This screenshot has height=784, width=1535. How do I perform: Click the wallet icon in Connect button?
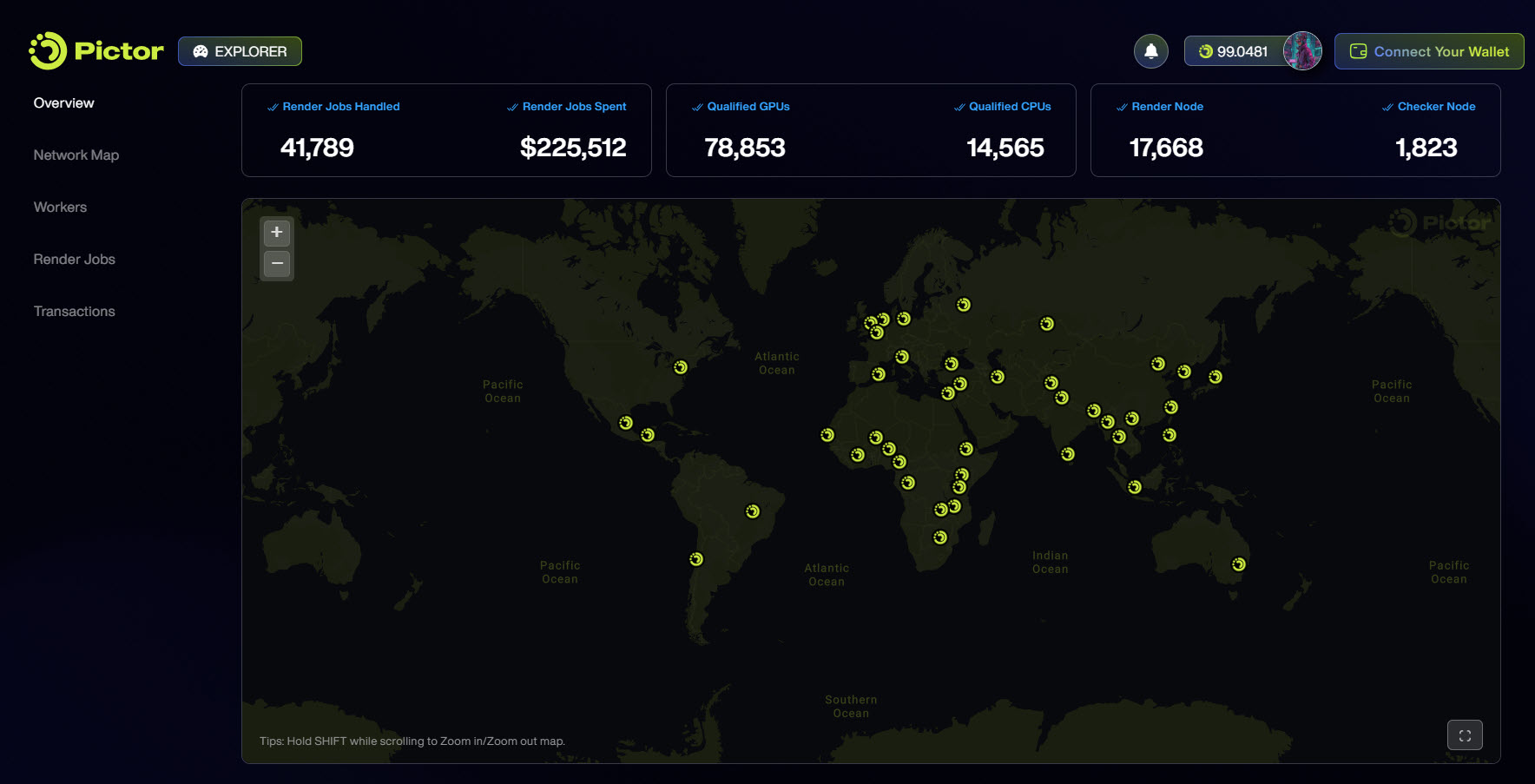pyautogui.click(x=1359, y=51)
